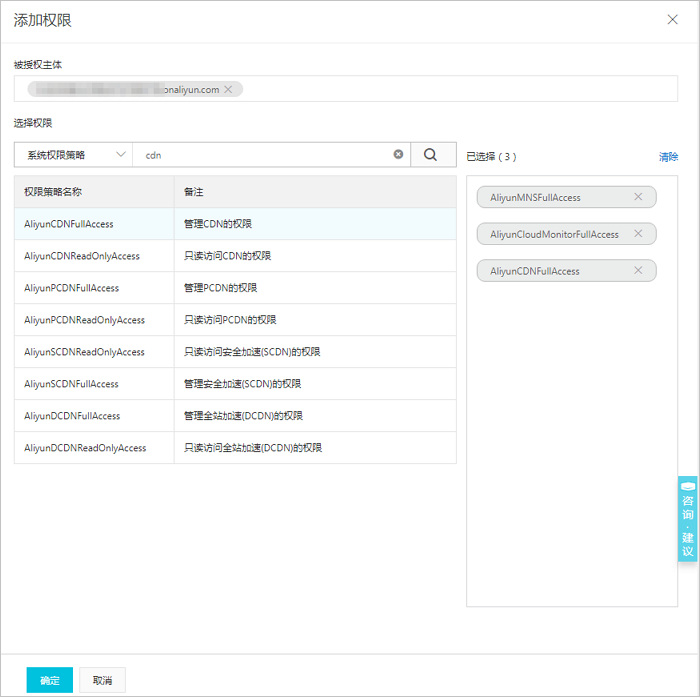Image resolution: width=700 pixels, height=697 pixels.
Task: Remove AliyunCloudMonitorFullAccess from selected list
Action: [638, 234]
